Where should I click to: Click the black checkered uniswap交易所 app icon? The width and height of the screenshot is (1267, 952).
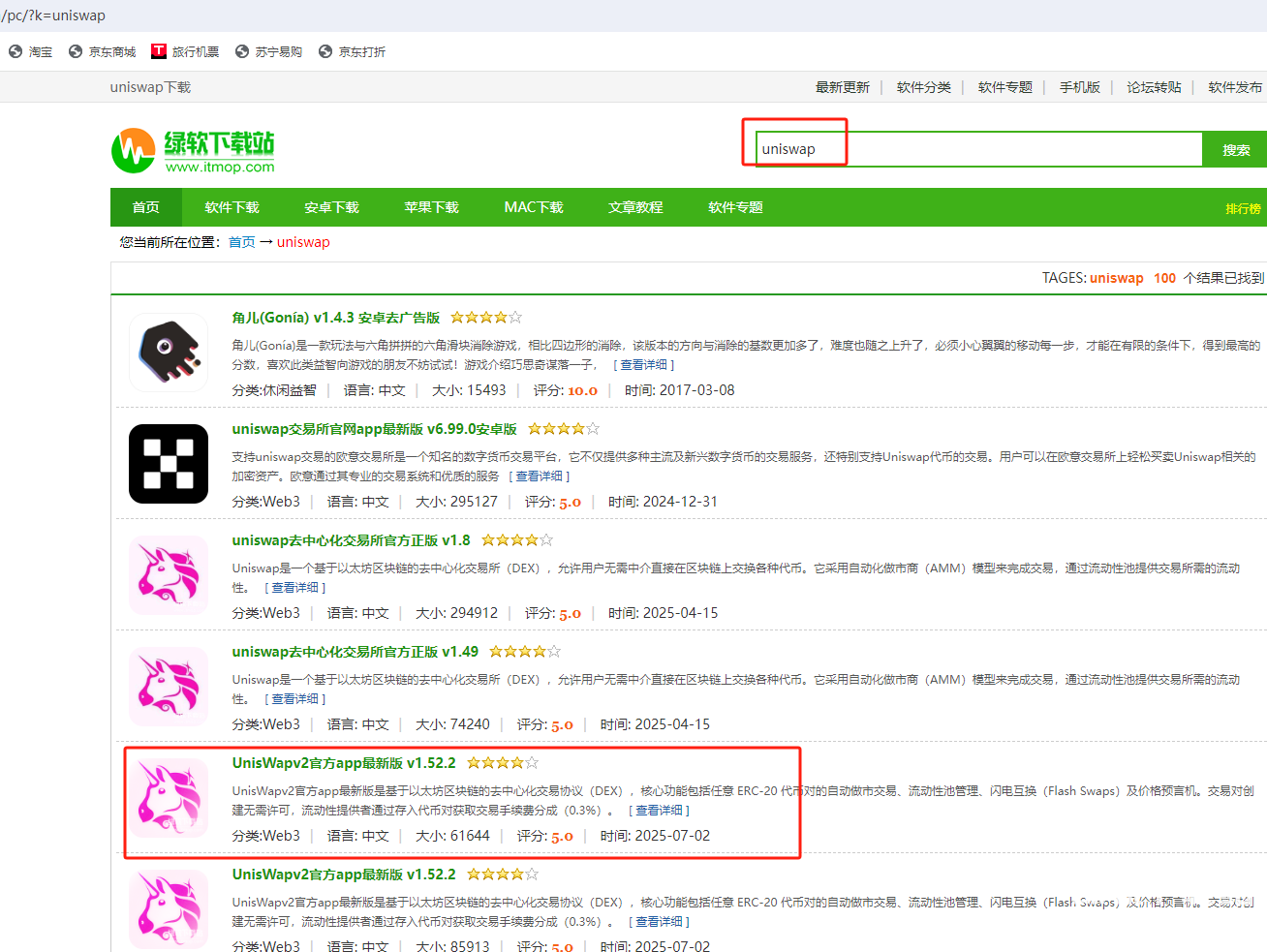coord(169,464)
